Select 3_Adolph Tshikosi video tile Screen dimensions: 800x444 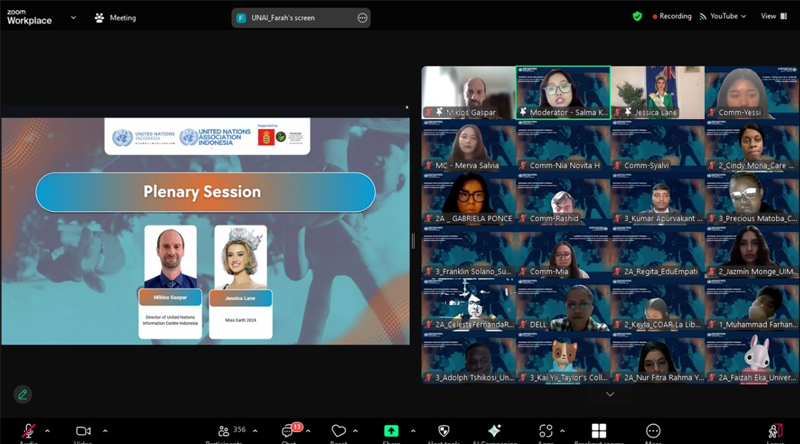pos(468,358)
